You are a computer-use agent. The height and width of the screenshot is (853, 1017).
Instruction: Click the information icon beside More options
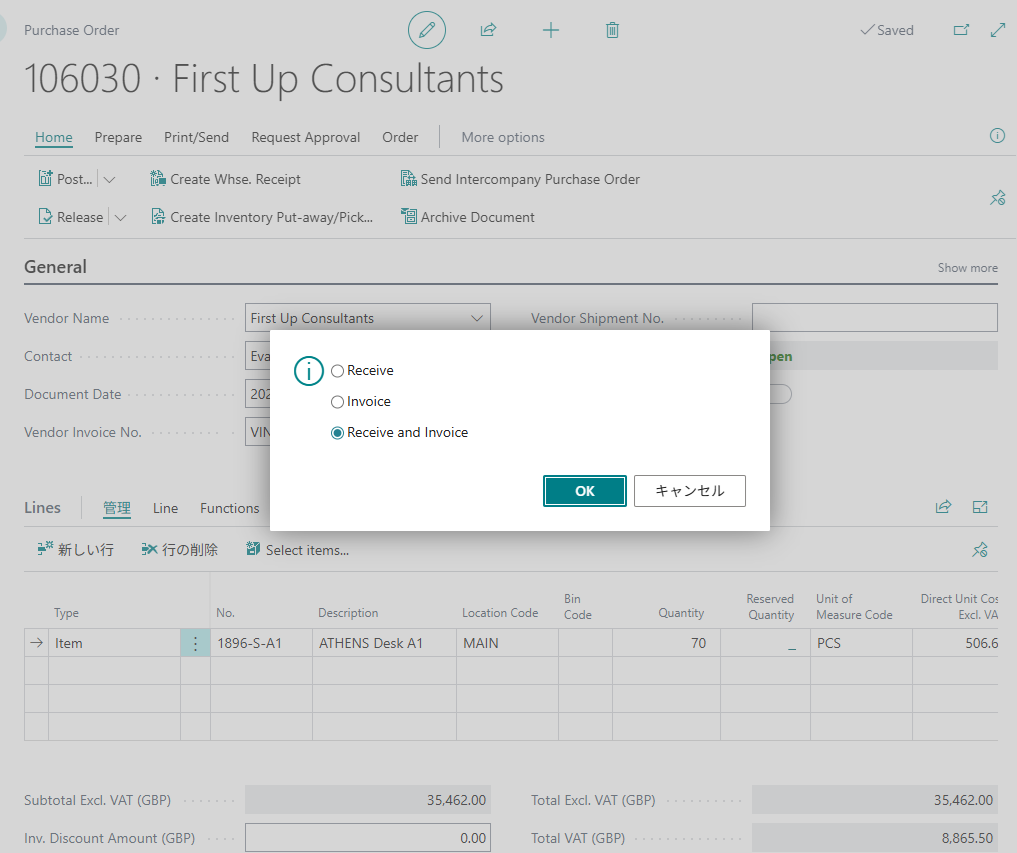click(998, 136)
